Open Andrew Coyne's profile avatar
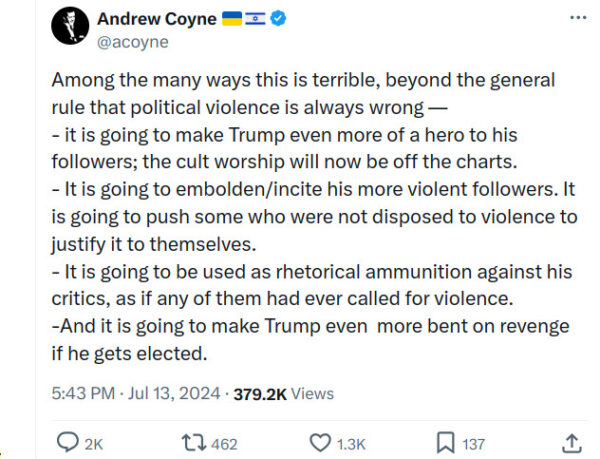Viewport: 600px width, 459px height. tap(67, 29)
